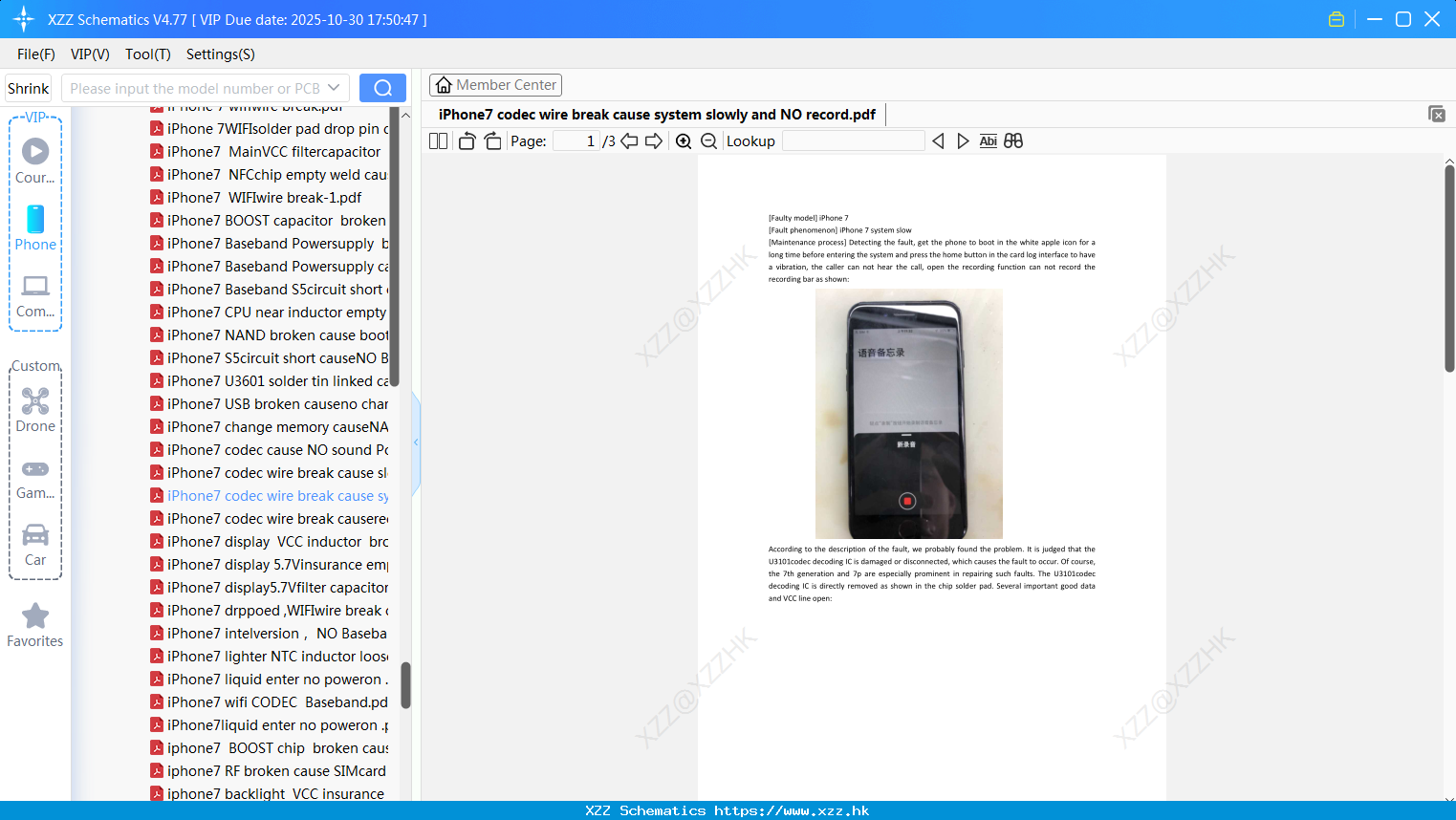
Task: Click the Shrink button
Action: pos(28,88)
